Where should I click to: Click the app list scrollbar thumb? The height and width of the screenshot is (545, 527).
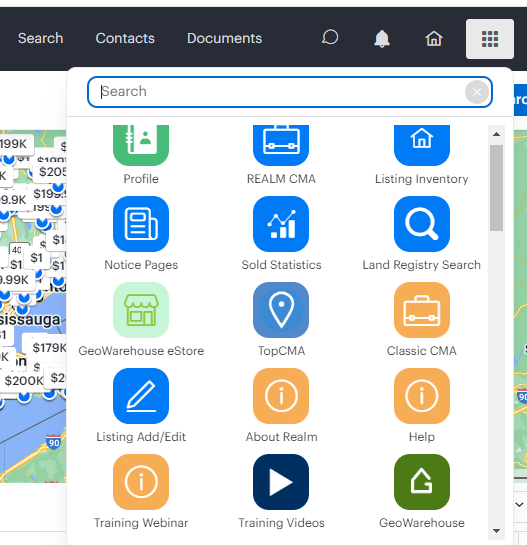[496, 188]
